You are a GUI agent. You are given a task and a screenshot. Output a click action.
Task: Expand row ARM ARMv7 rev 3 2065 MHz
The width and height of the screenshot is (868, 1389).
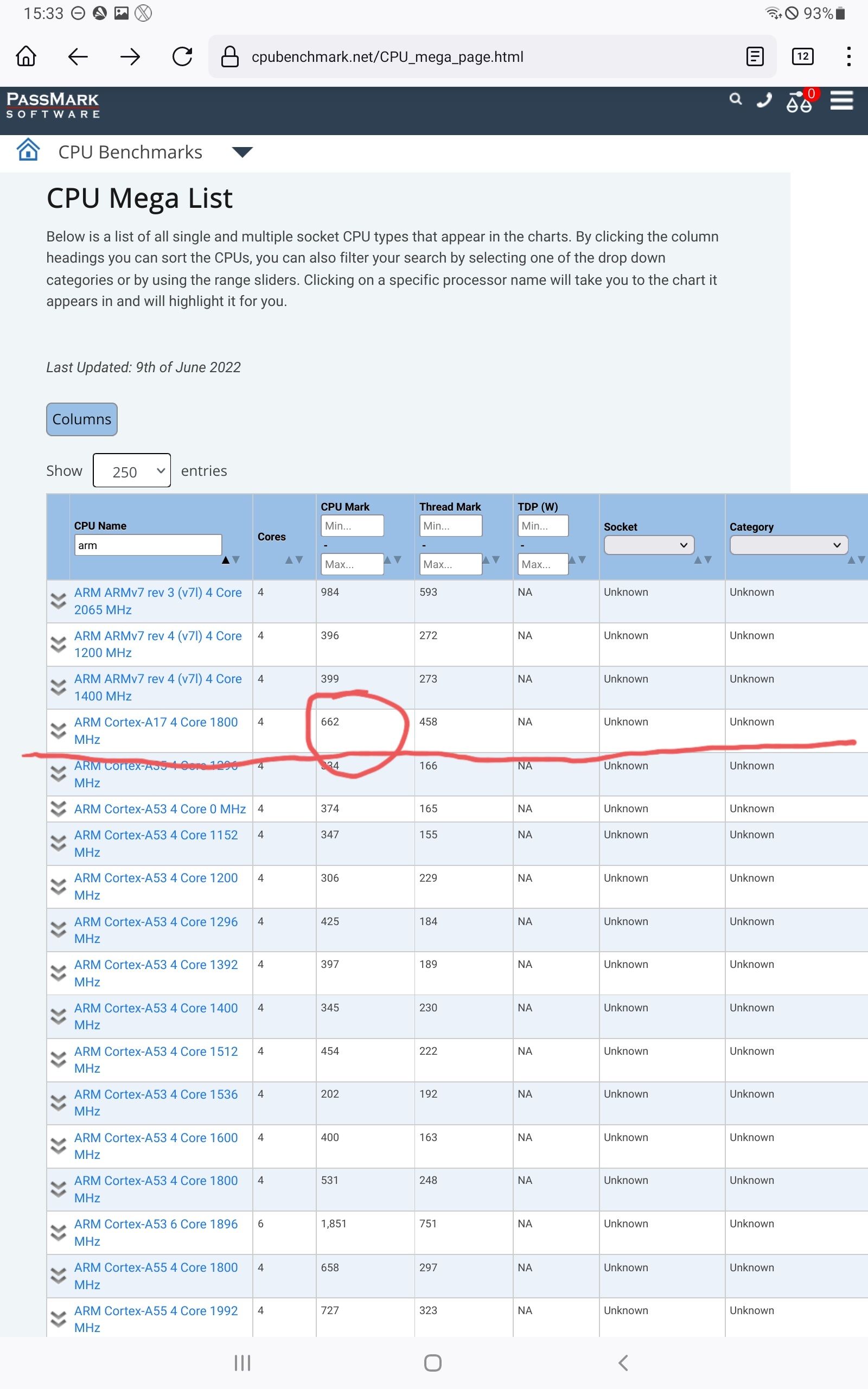click(x=58, y=601)
